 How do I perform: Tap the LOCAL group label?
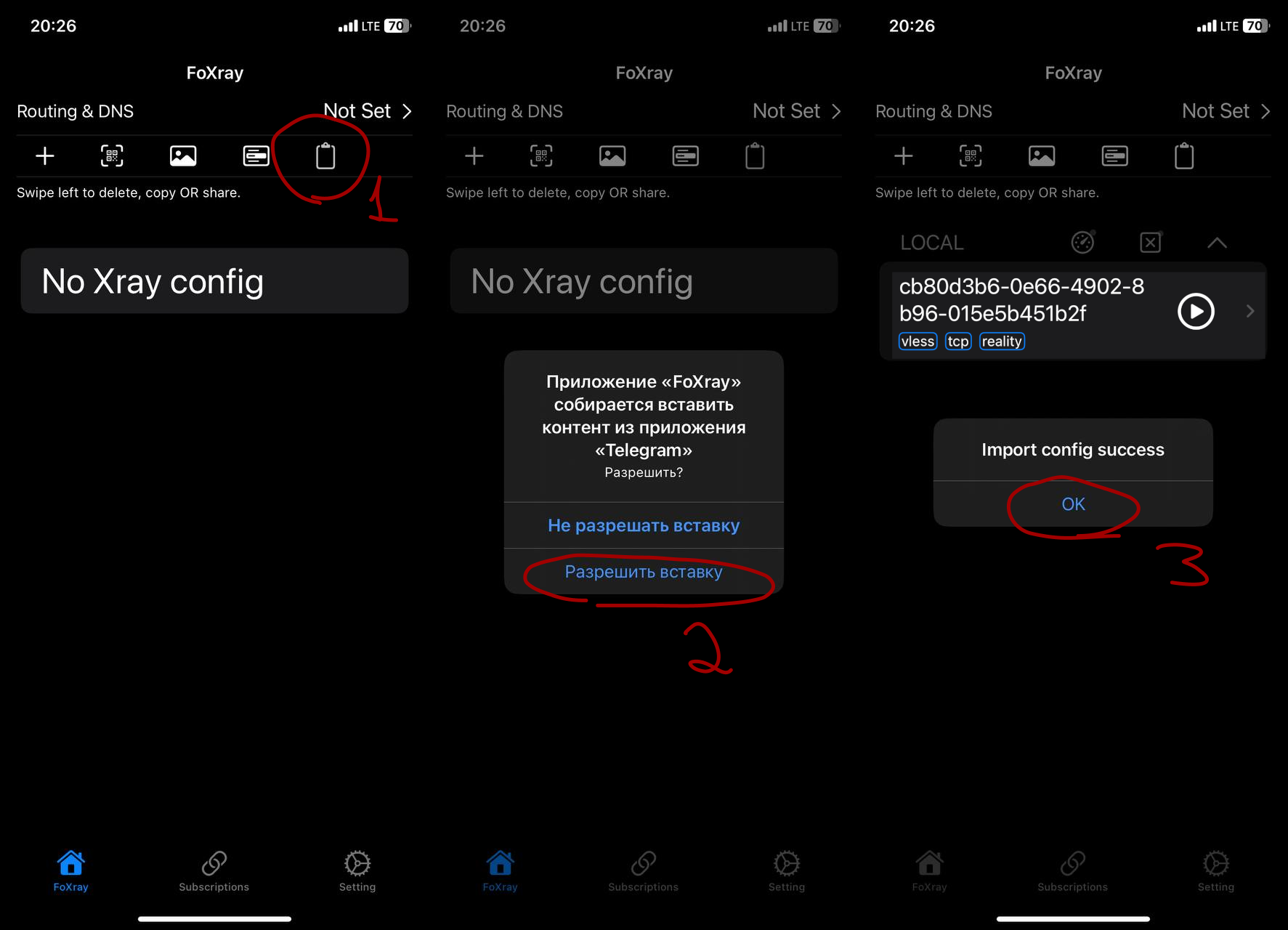[932, 243]
